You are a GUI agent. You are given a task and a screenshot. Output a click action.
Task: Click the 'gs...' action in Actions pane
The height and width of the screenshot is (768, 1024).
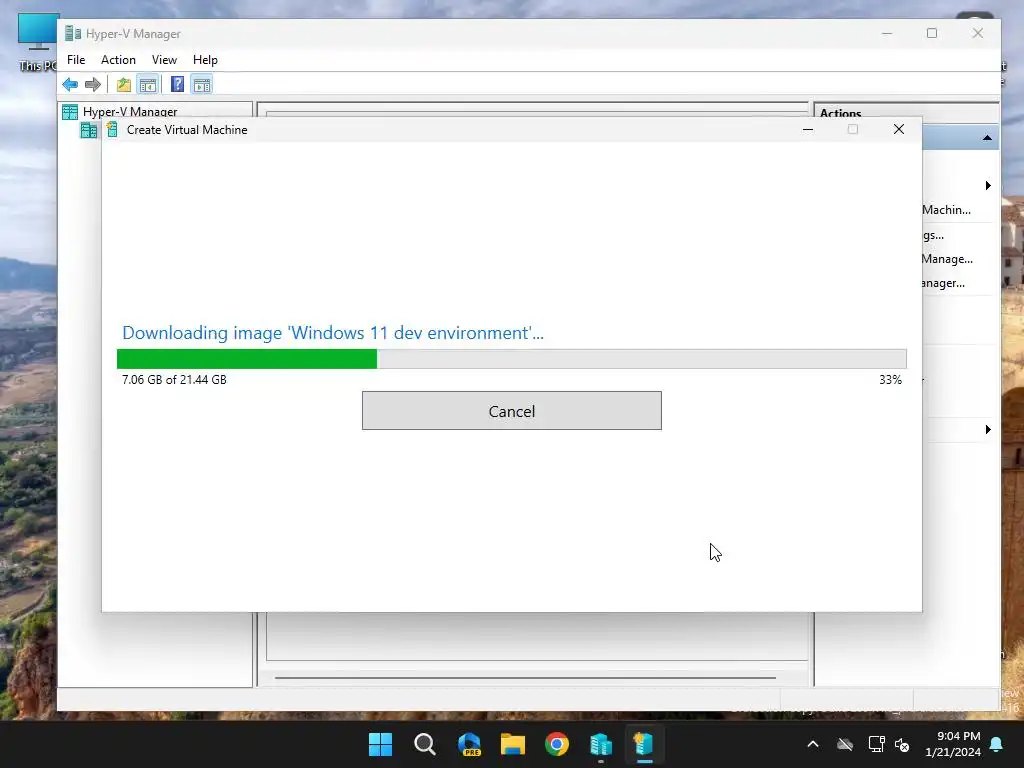coord(933,235)
